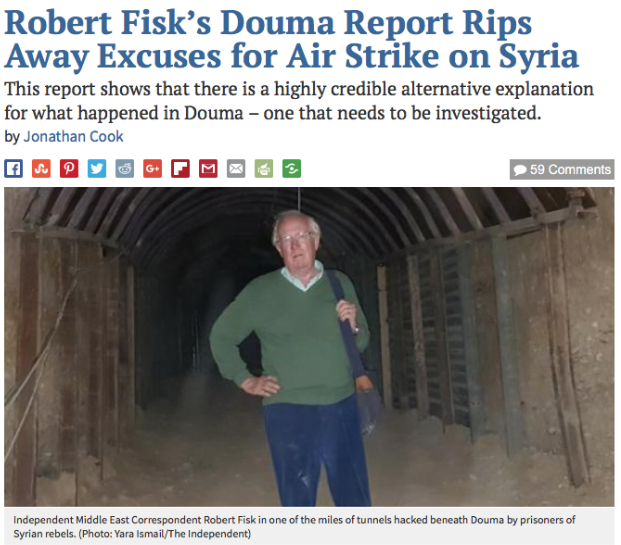This screenshot has height=545, width=621.
Task: Share the article on Facebook
Action: (13, 169)
